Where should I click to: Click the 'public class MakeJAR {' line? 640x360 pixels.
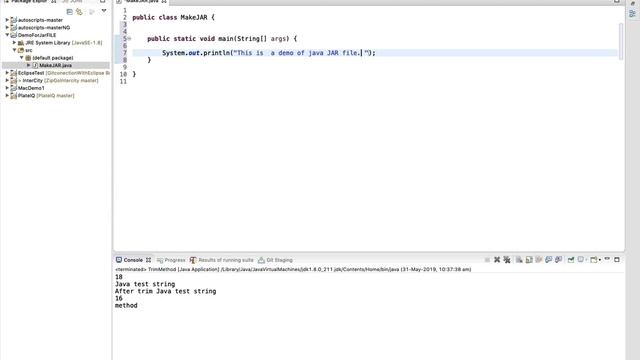(173, 18)
